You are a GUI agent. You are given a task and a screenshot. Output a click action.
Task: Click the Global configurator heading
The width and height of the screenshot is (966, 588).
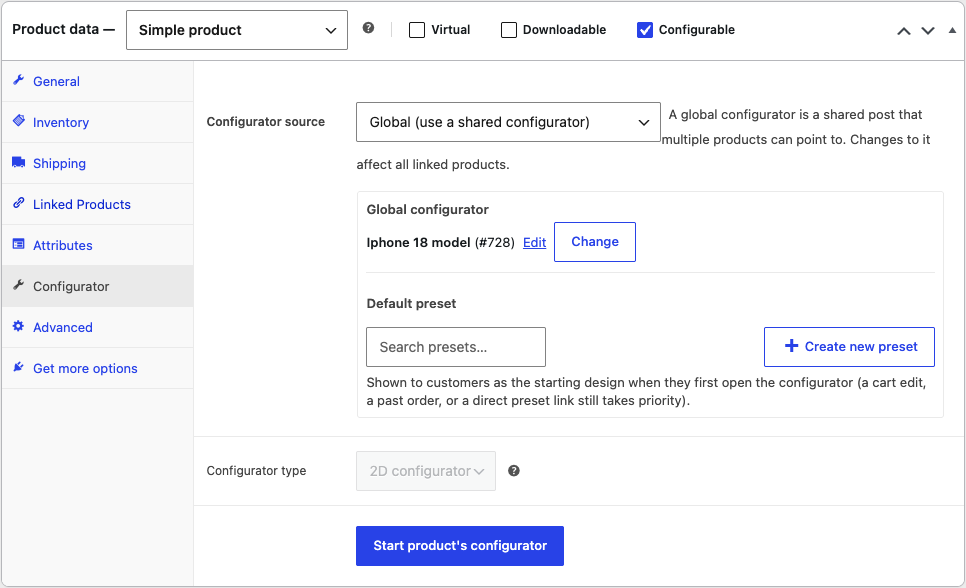coord(428,210)
